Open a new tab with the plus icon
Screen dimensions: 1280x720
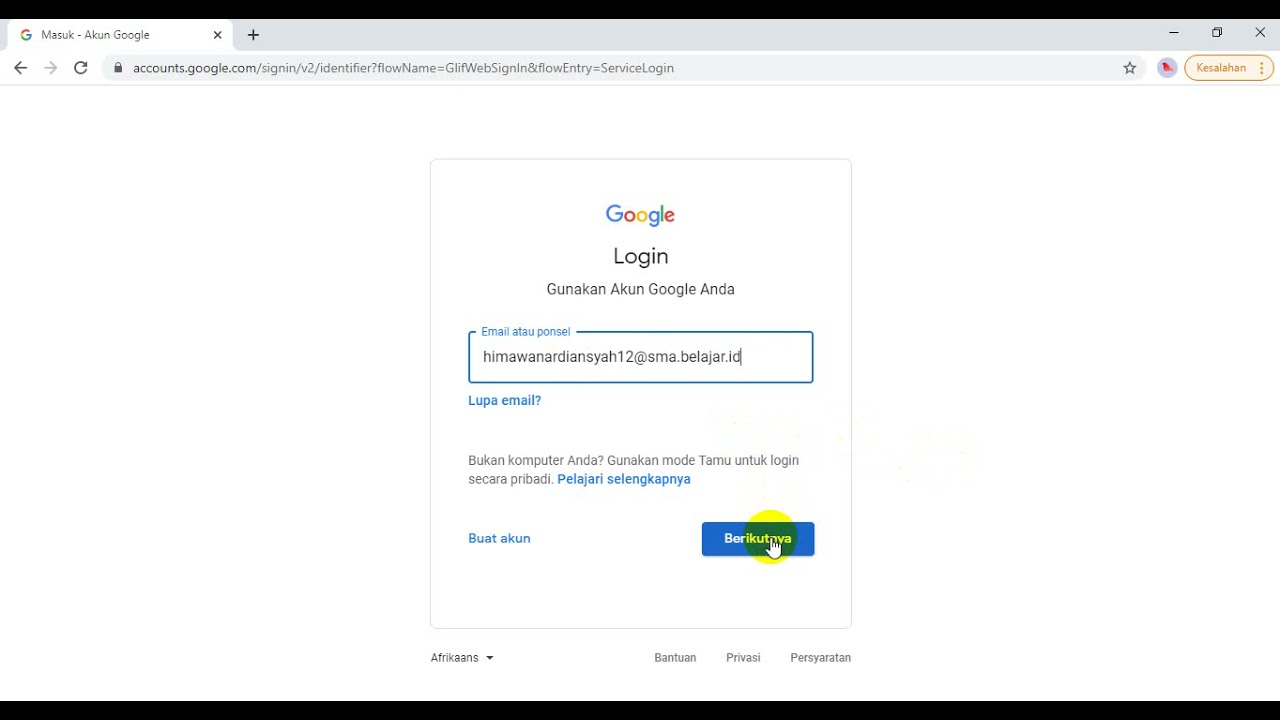pyautogui.click(x=253, y=35)
